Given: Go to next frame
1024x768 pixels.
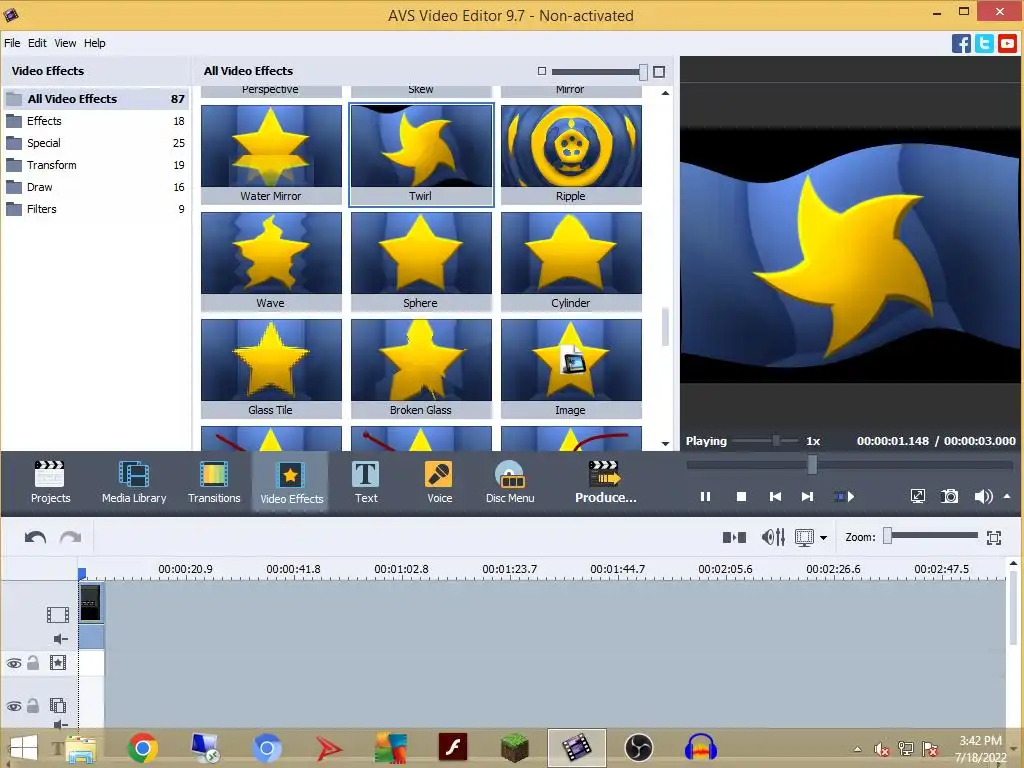Looking at the screenshot, I should (x=807, y=497).
